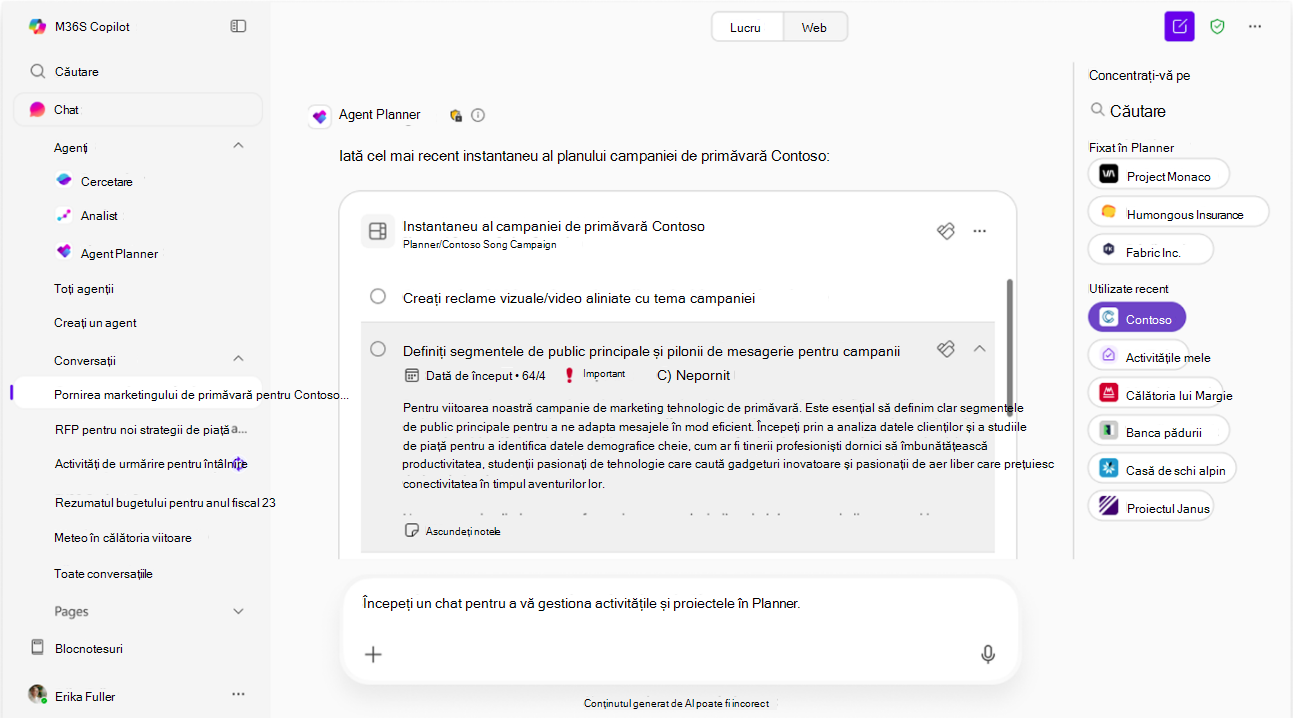Screen dimensions: 1293x718
Task: Mark 'Definiți segmentele de public' task complete
Action: click(x=378, y=349)
